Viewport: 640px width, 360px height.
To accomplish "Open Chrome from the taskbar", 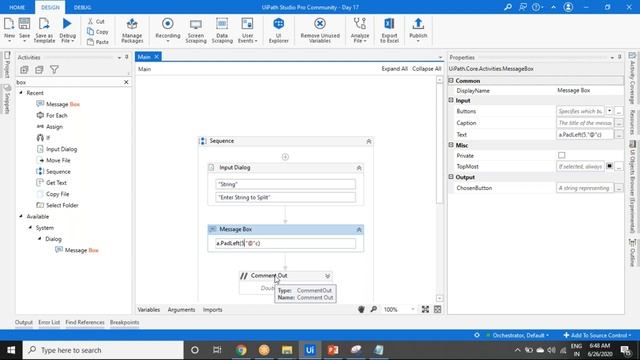I will point(241,350).
